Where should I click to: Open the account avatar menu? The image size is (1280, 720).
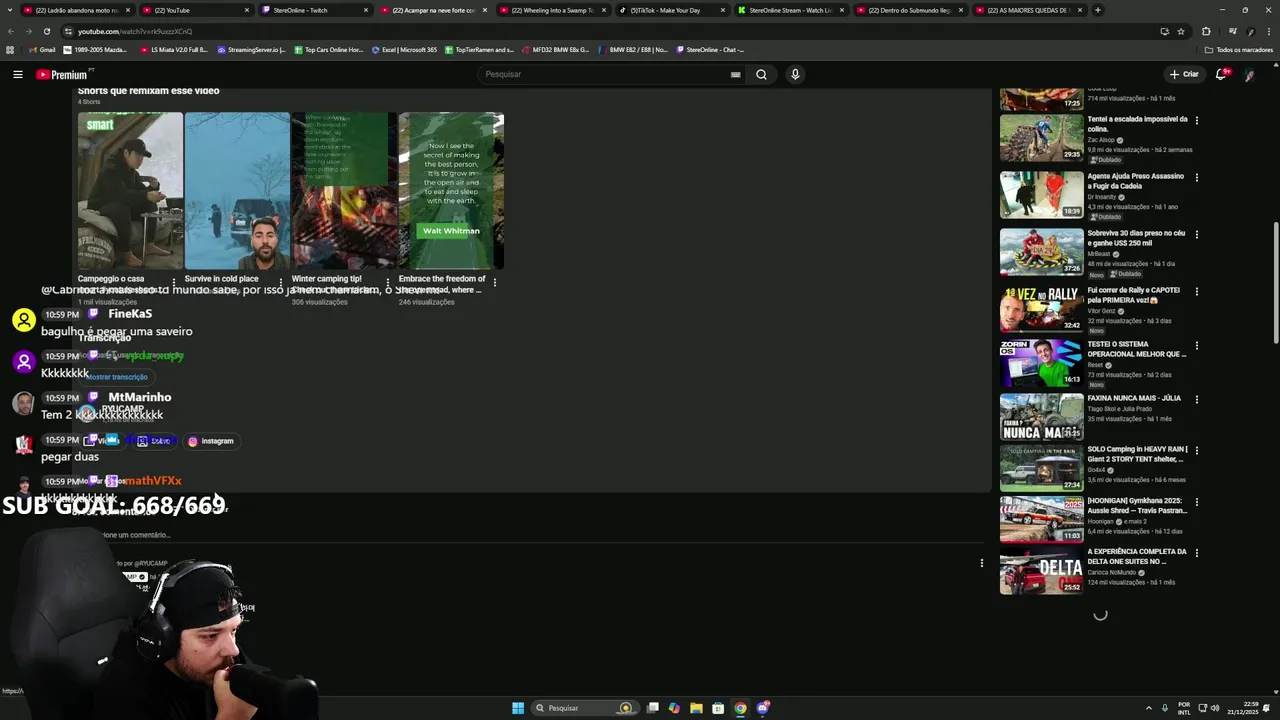point(1250,74)
